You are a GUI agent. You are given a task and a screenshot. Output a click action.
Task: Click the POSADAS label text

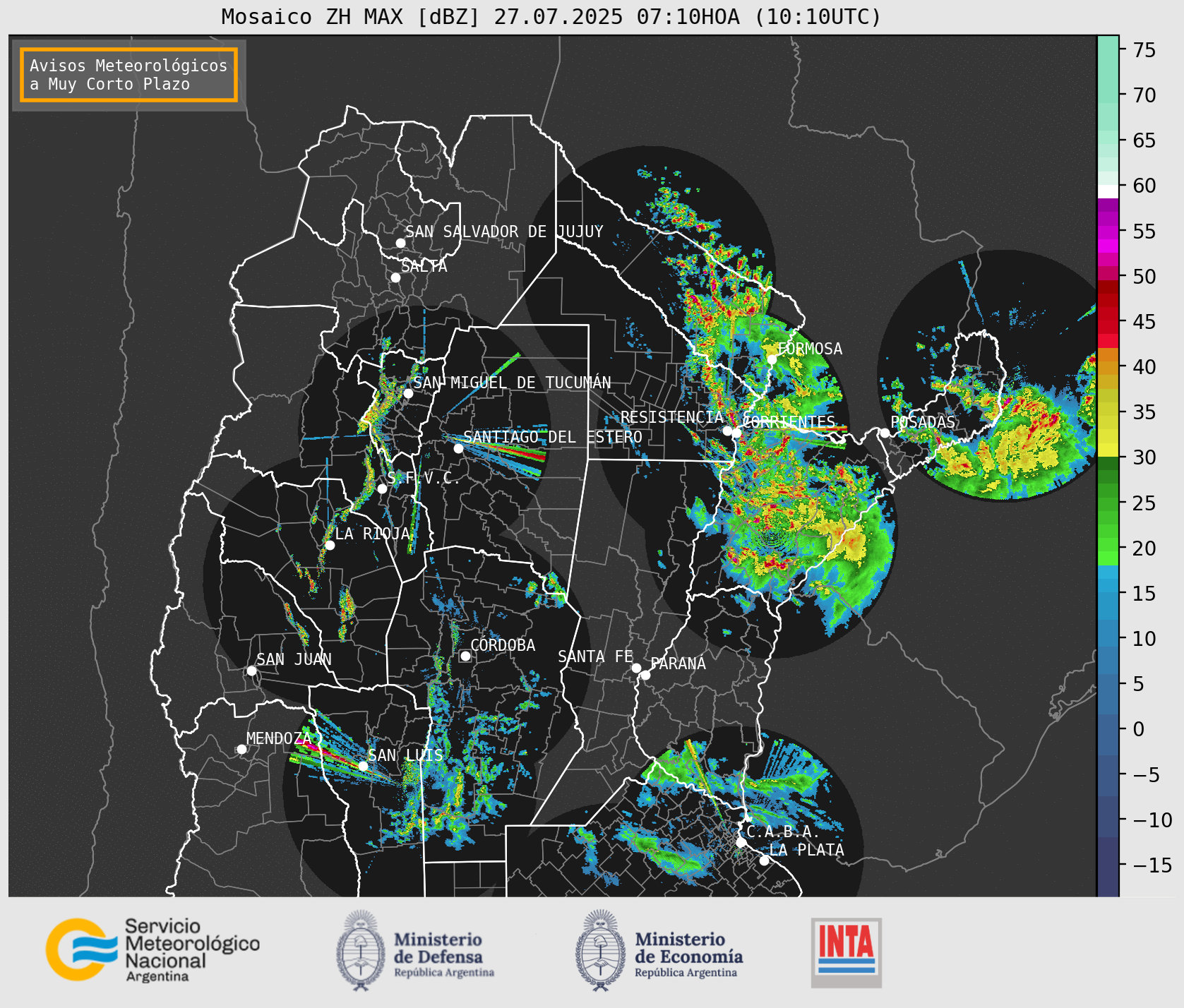(923, 422)
